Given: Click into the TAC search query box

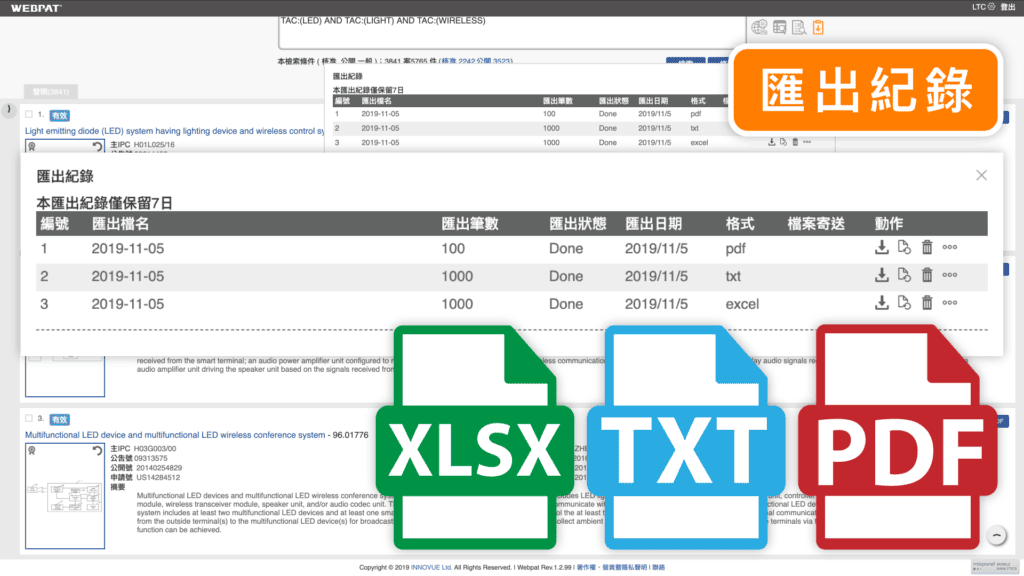Looking at the screenshot, I should click(x=500, y=32).
